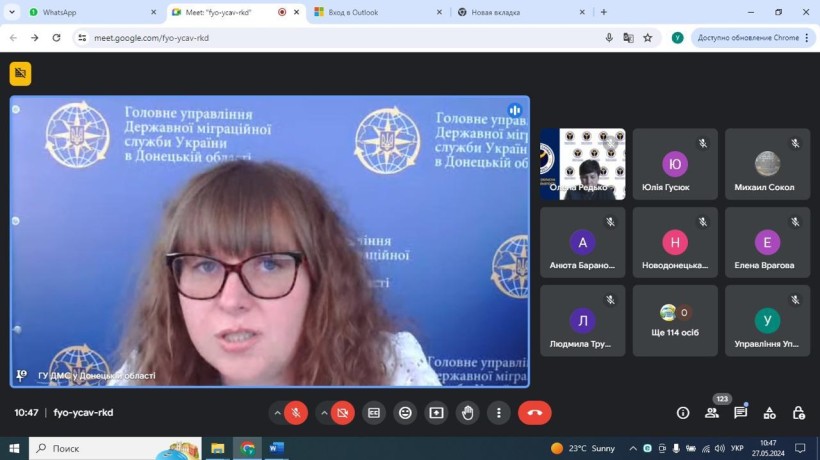Viewport: 820px width, 460px height.
Task: Switch keyboard language УКР
Action: 737,448
